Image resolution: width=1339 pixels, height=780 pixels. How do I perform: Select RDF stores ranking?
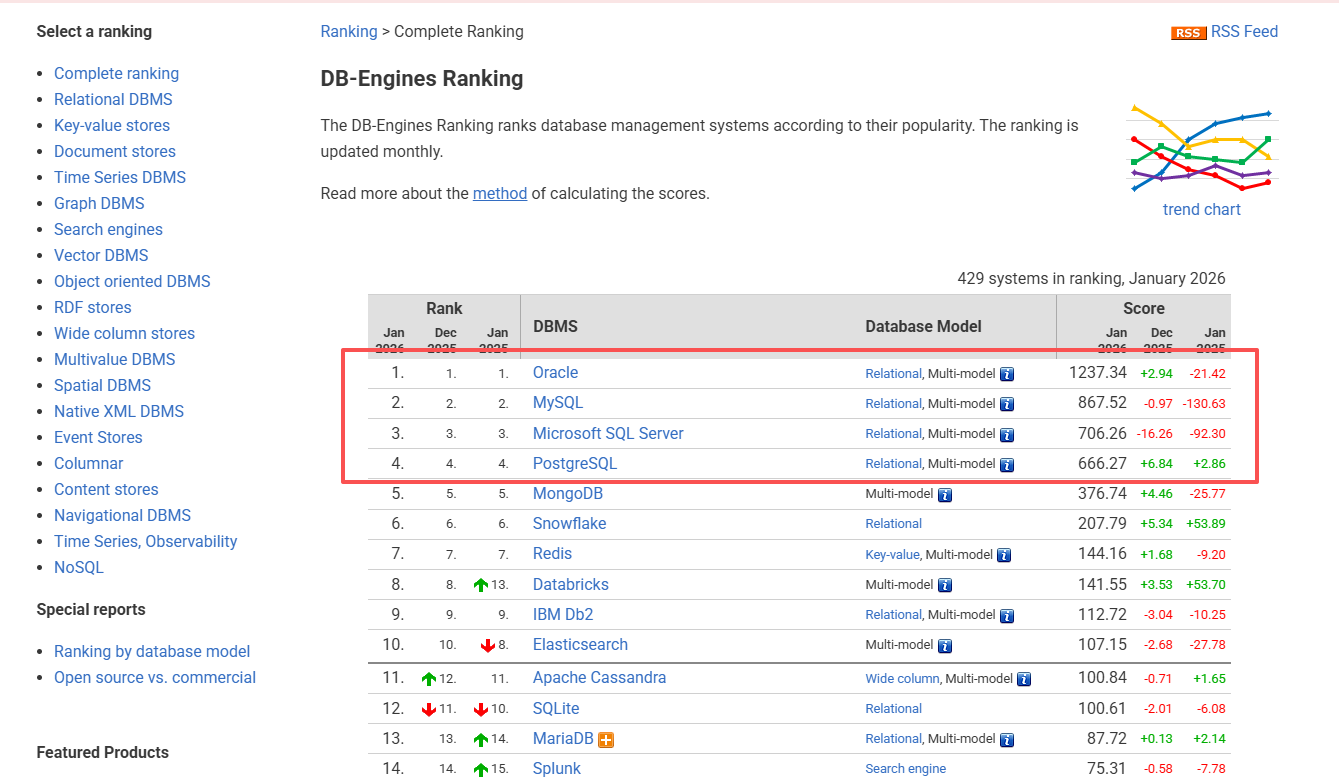[93, 307]
